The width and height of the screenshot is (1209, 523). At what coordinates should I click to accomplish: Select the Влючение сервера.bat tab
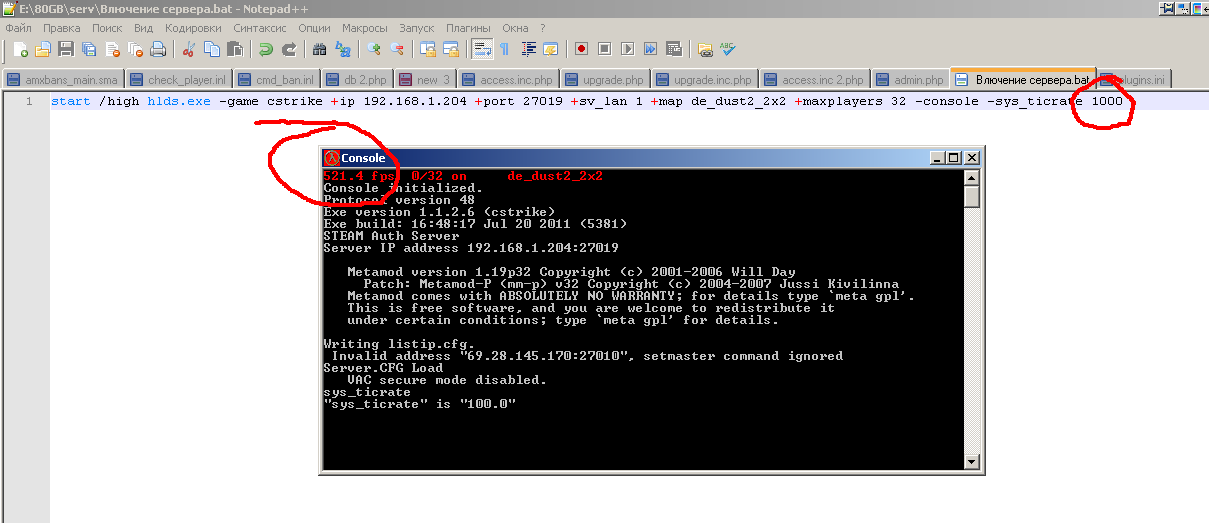coord(1024,78)
